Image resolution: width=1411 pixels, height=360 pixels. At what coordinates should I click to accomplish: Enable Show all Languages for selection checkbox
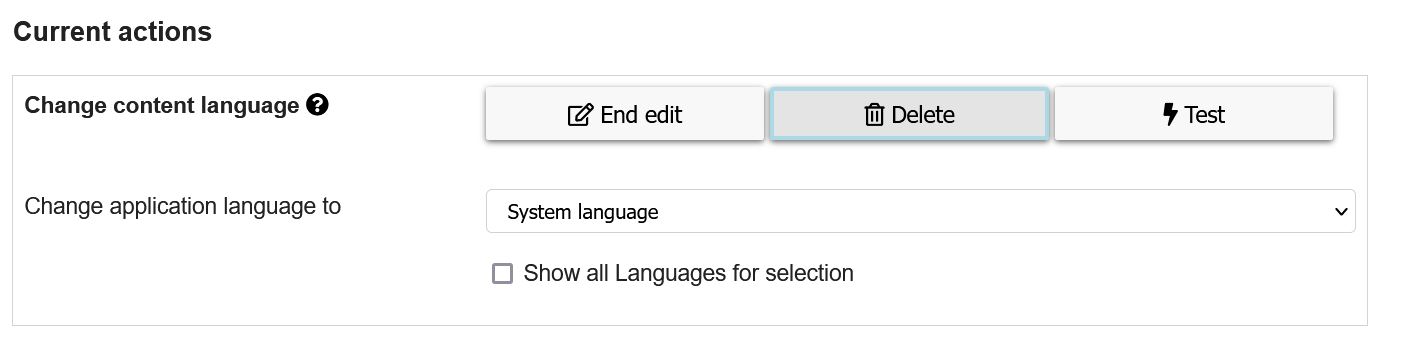point(503,273)
